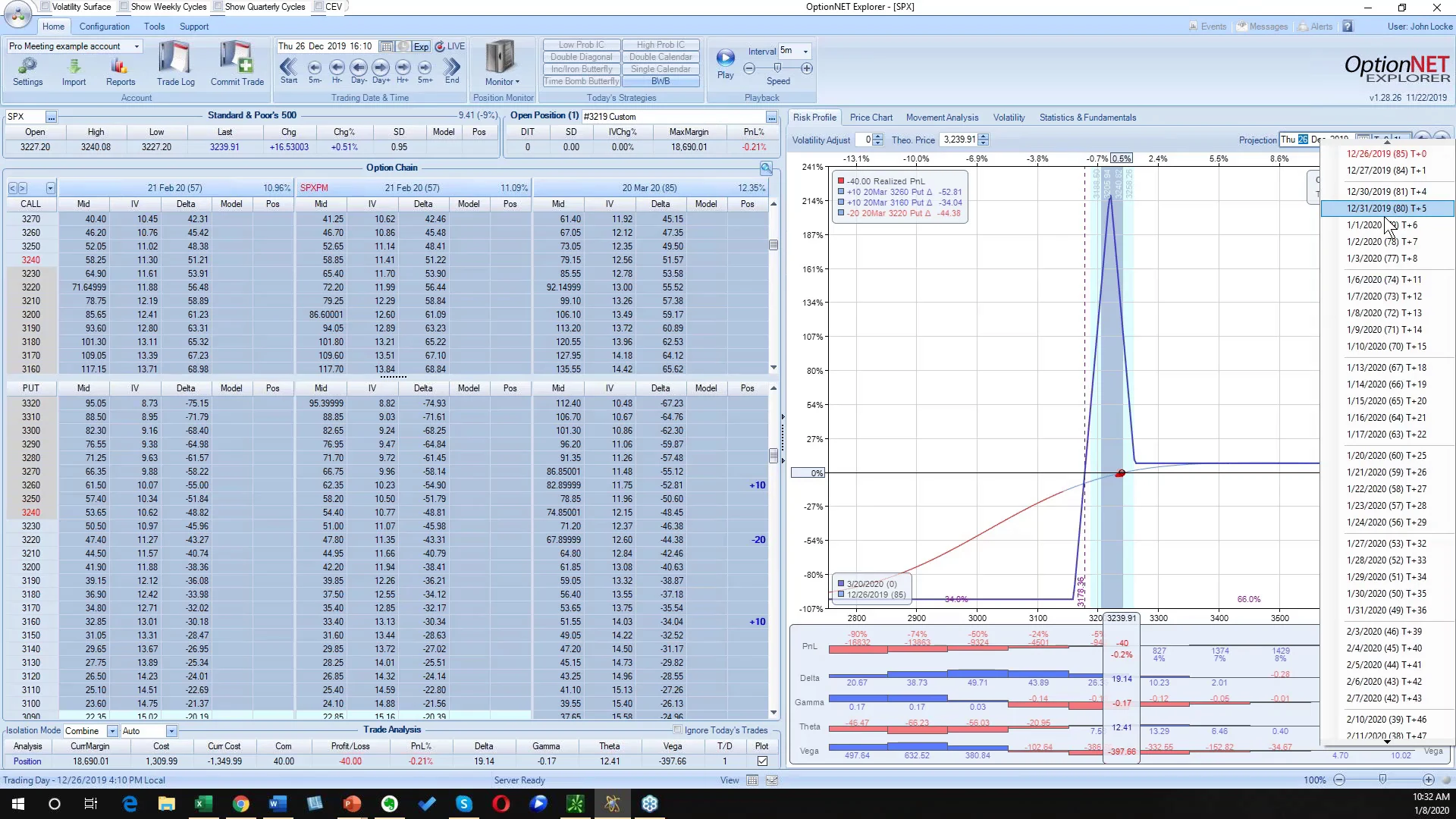The height and width of the screenshot is (819, 1456).
Task: Click the Windows Start button
Action: coord(18,804)
